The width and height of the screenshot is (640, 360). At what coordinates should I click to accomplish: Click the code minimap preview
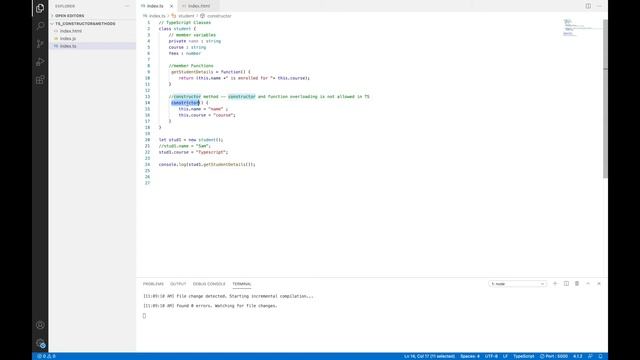[582, 27]
